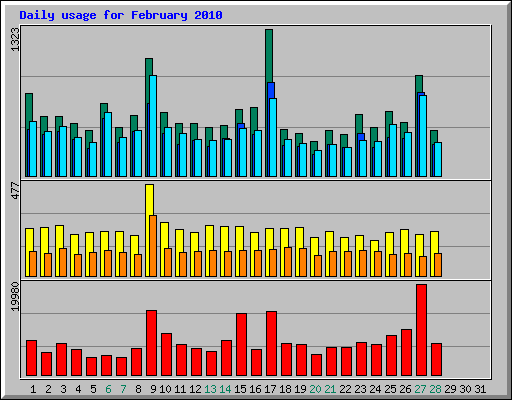
Task: Click green weekend day label 20
Action: pos(315,389)
